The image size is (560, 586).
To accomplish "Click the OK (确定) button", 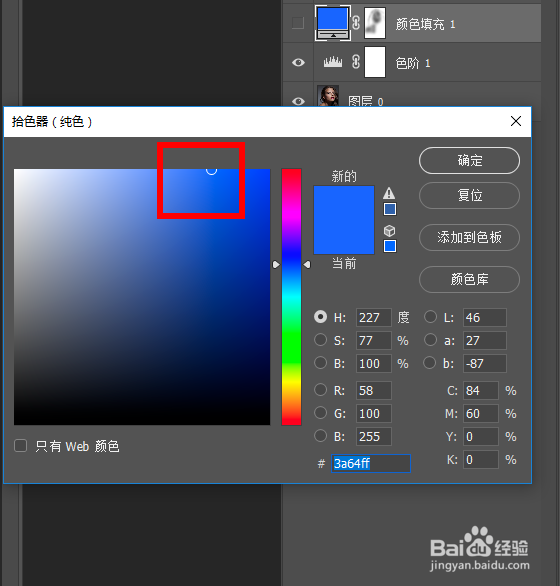I will (x=470, y=160).
